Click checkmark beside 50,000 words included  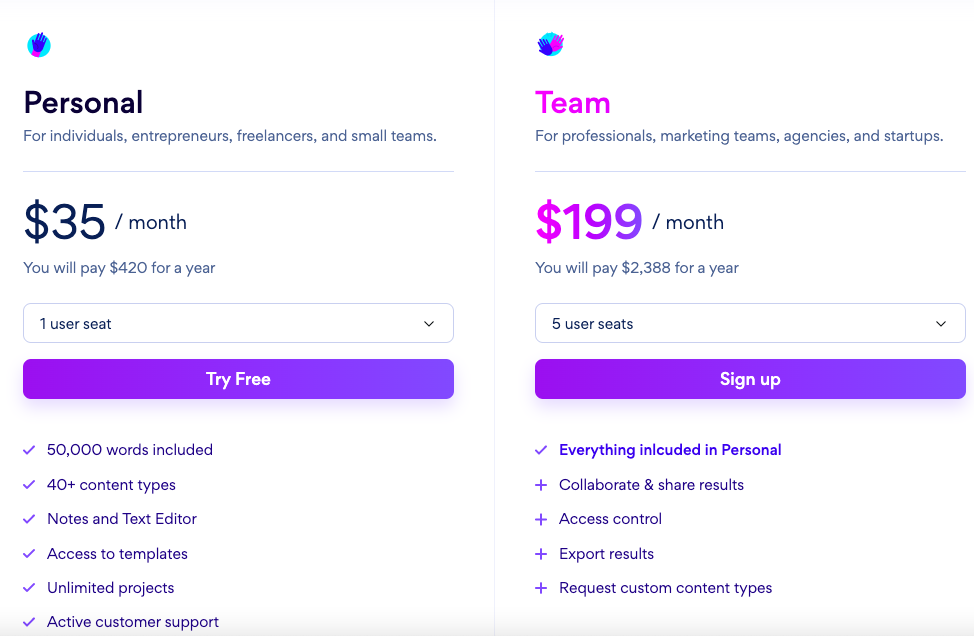coord(29,450)
